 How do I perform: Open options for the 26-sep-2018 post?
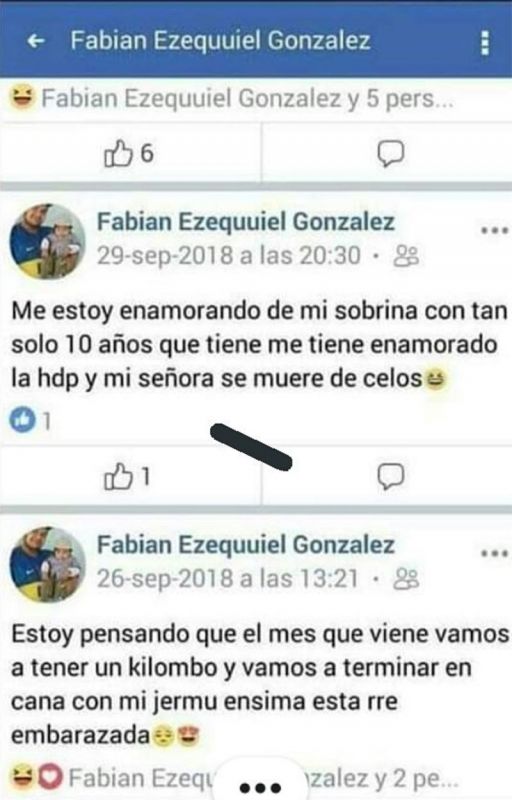pos(495,553)
